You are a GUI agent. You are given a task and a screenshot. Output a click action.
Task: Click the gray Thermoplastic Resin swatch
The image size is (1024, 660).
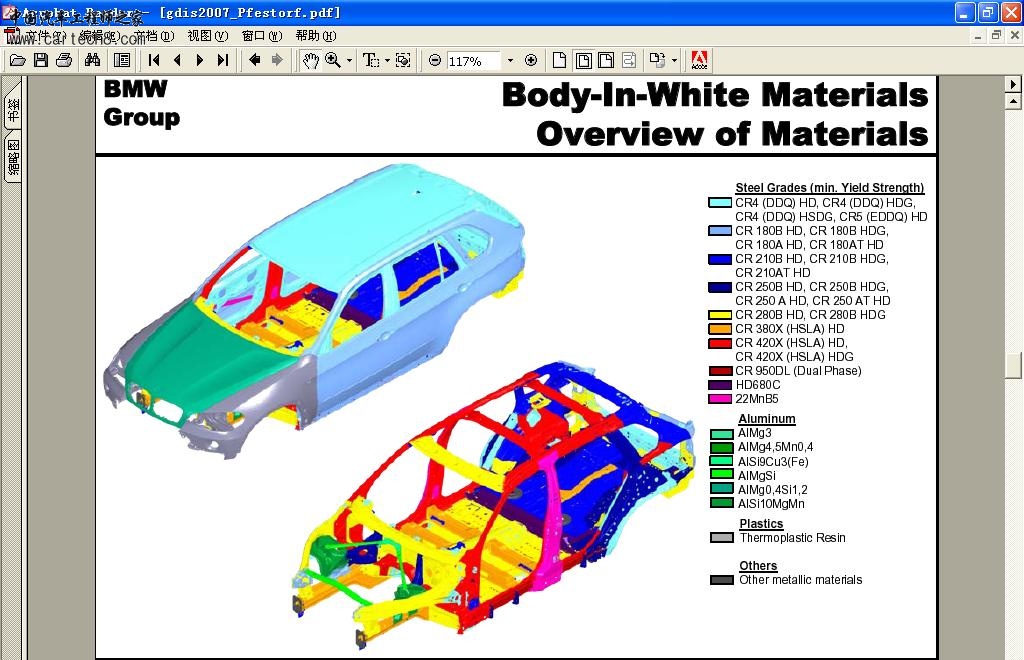click(x=722, y=538)
